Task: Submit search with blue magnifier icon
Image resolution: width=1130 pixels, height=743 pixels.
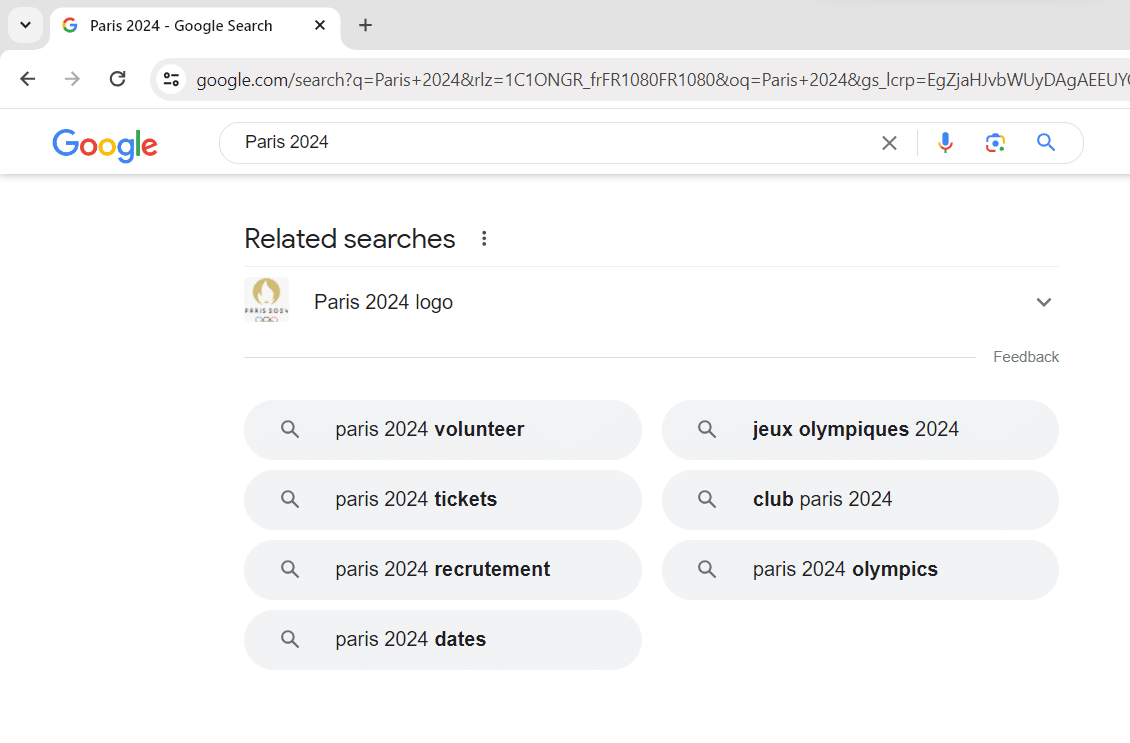Action: click(1046, 143)
